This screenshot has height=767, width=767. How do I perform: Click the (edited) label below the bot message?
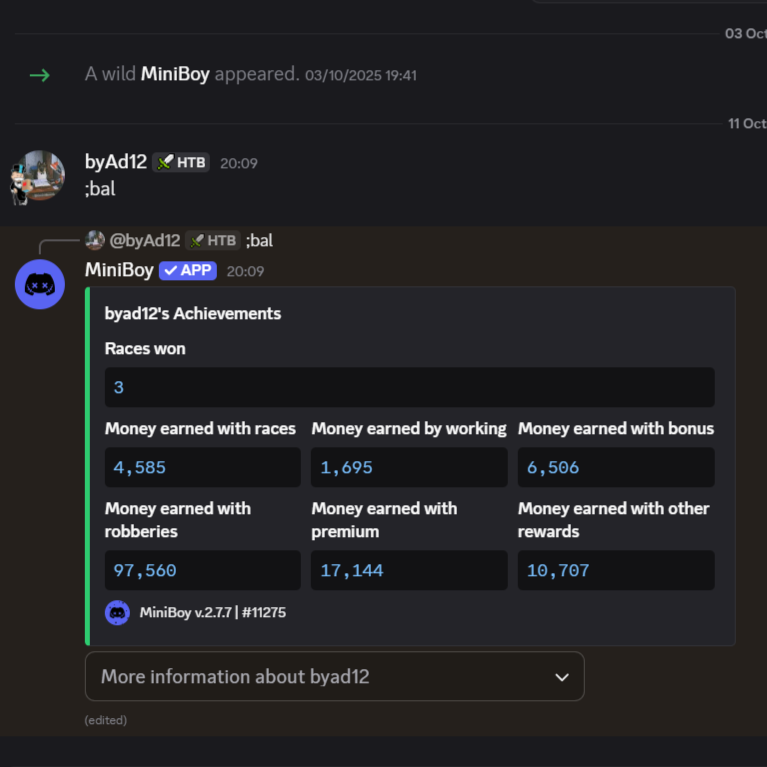tap(106, 720)
